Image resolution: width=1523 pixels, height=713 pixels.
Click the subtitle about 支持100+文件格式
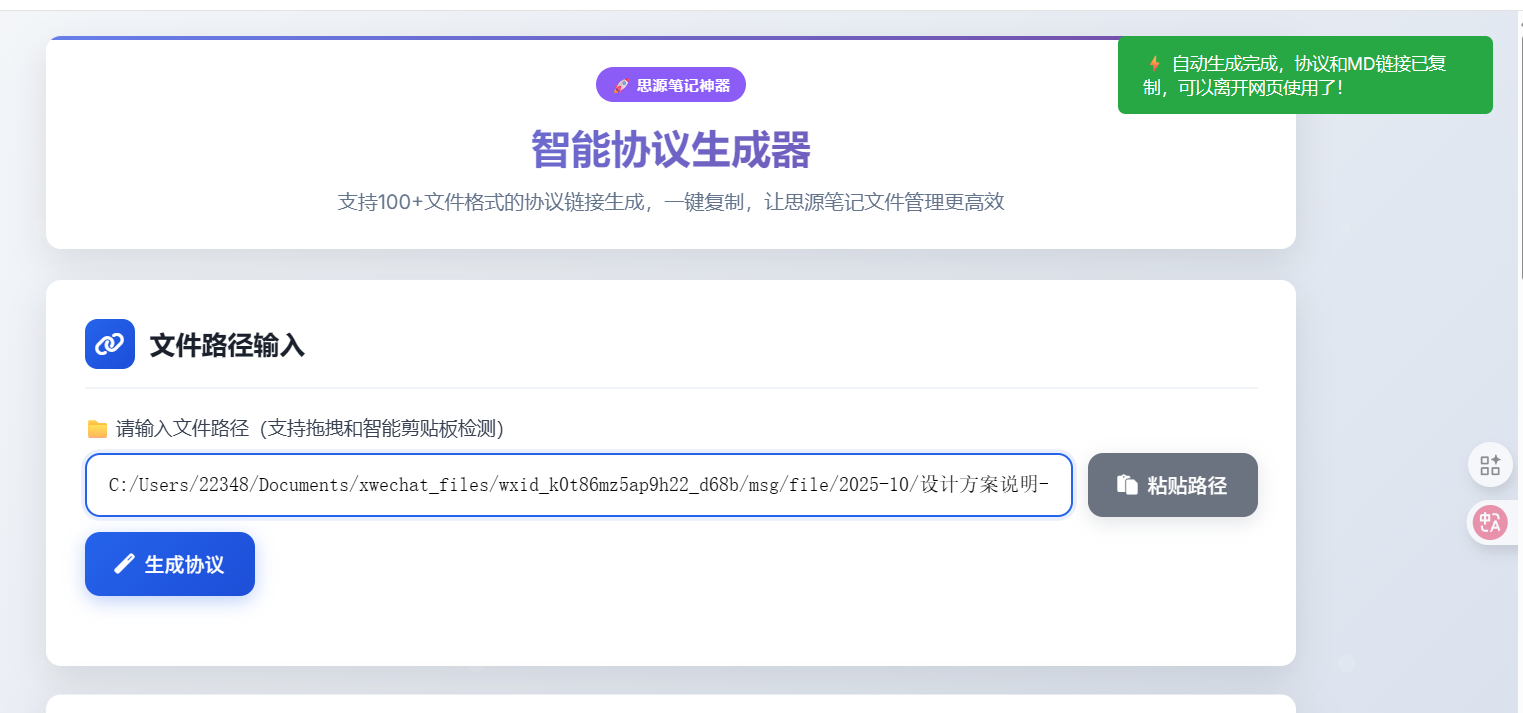tap(670, 202)
